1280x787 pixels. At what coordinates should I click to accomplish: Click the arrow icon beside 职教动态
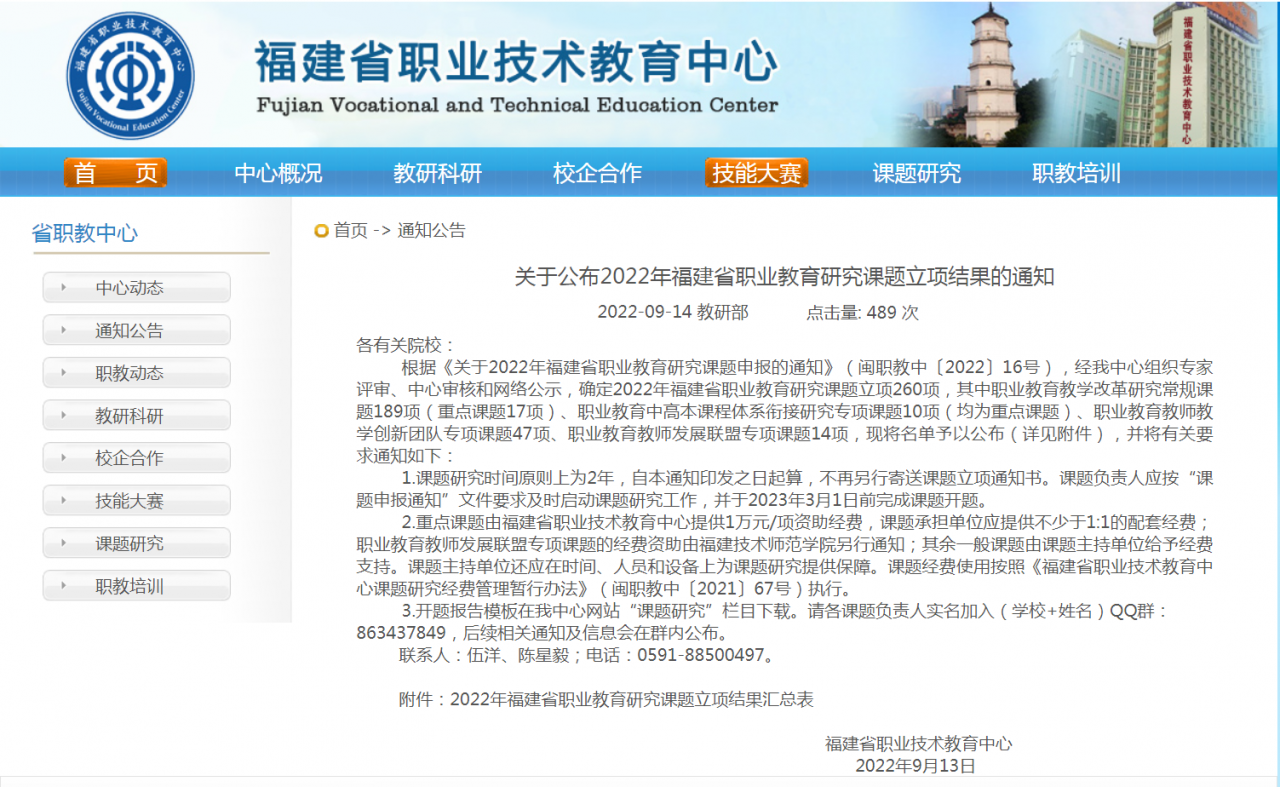click(64, 373)
